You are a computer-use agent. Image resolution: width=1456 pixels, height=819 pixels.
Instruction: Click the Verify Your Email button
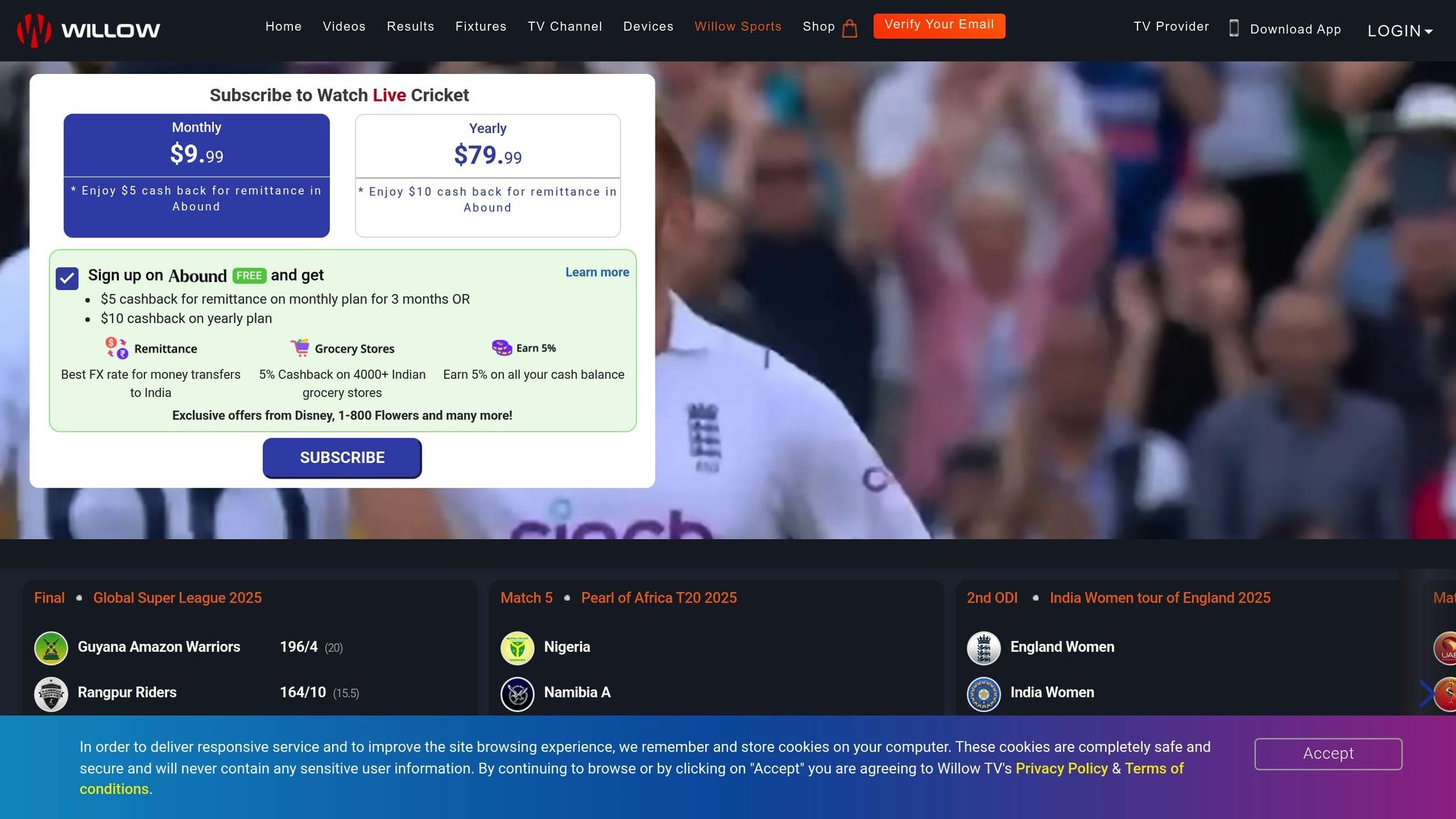point(939,26)
